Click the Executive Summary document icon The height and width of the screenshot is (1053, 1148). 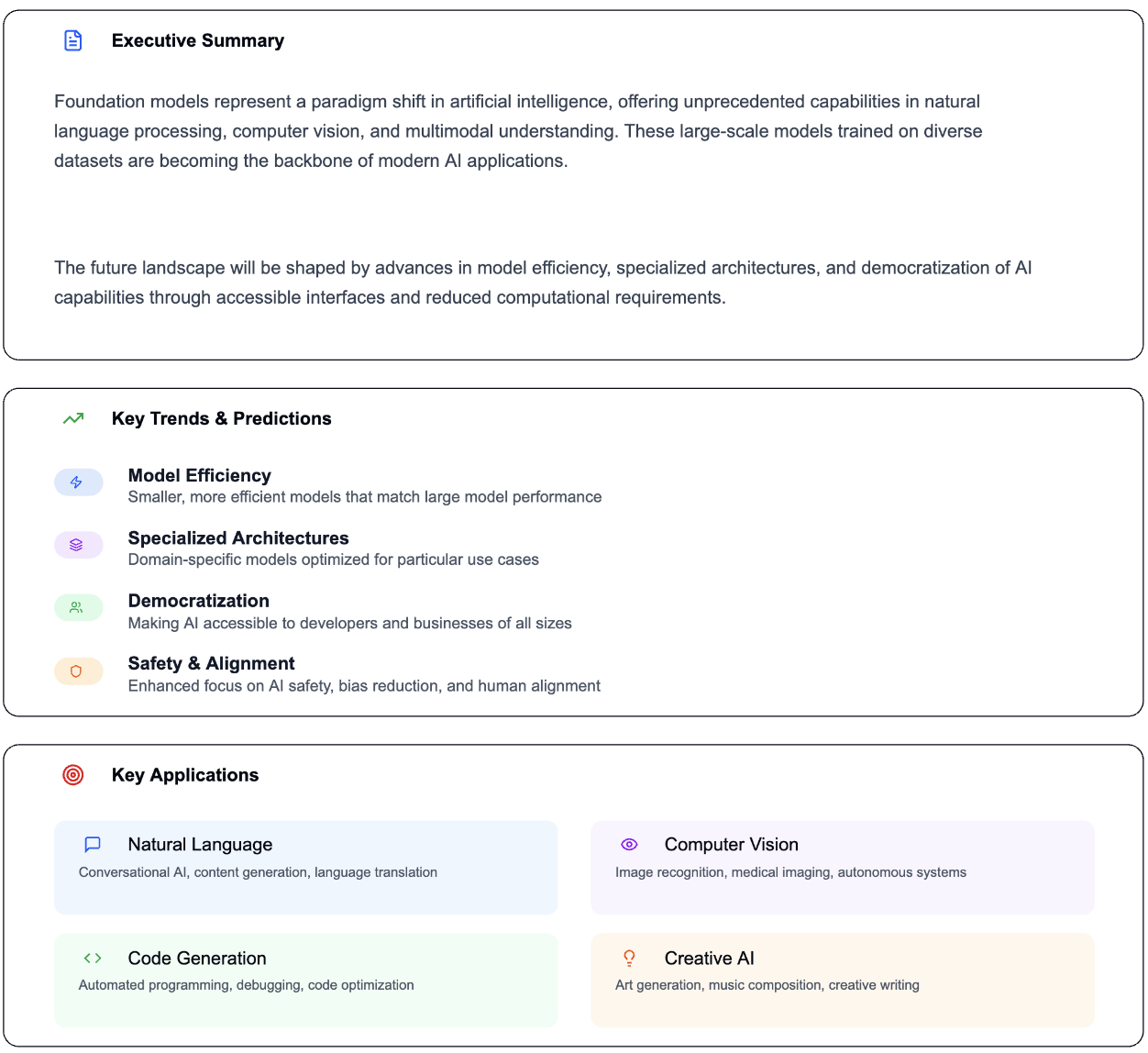pyautogui.click(x=73, y=40)
